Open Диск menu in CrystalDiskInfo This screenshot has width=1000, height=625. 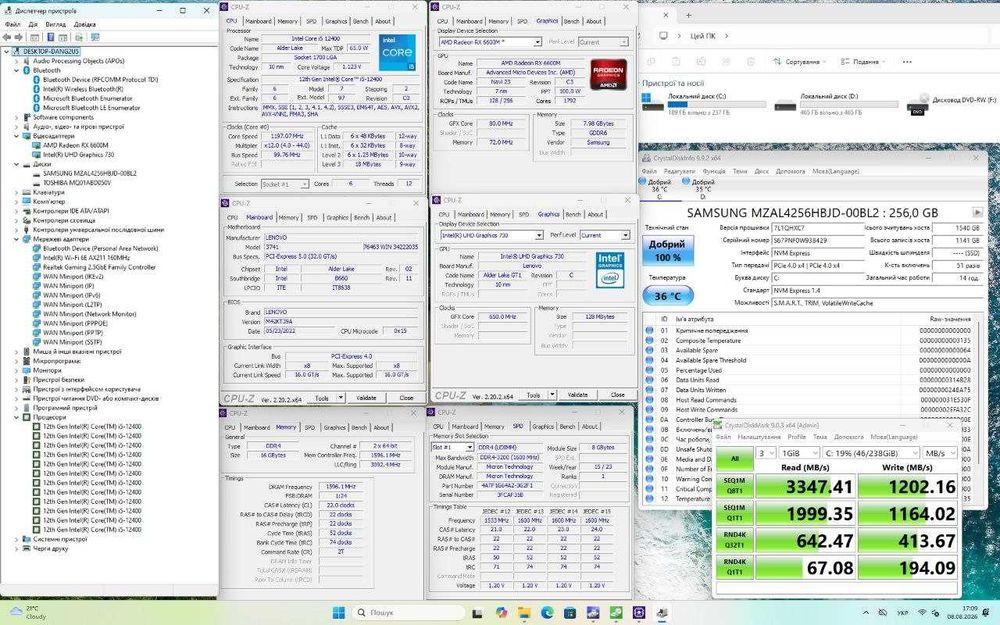(761, 172)
